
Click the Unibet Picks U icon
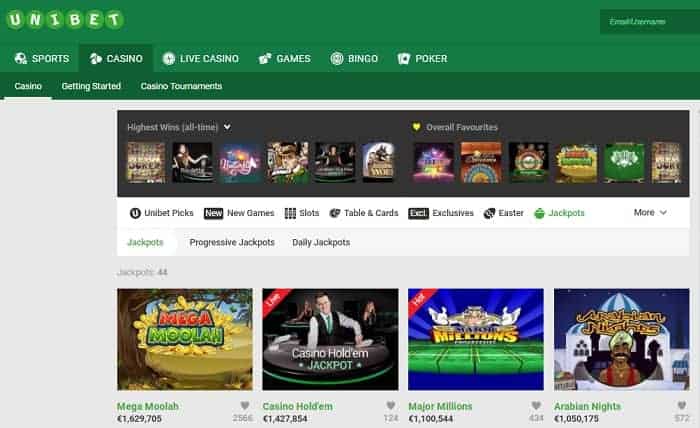(x=135, y=213)
